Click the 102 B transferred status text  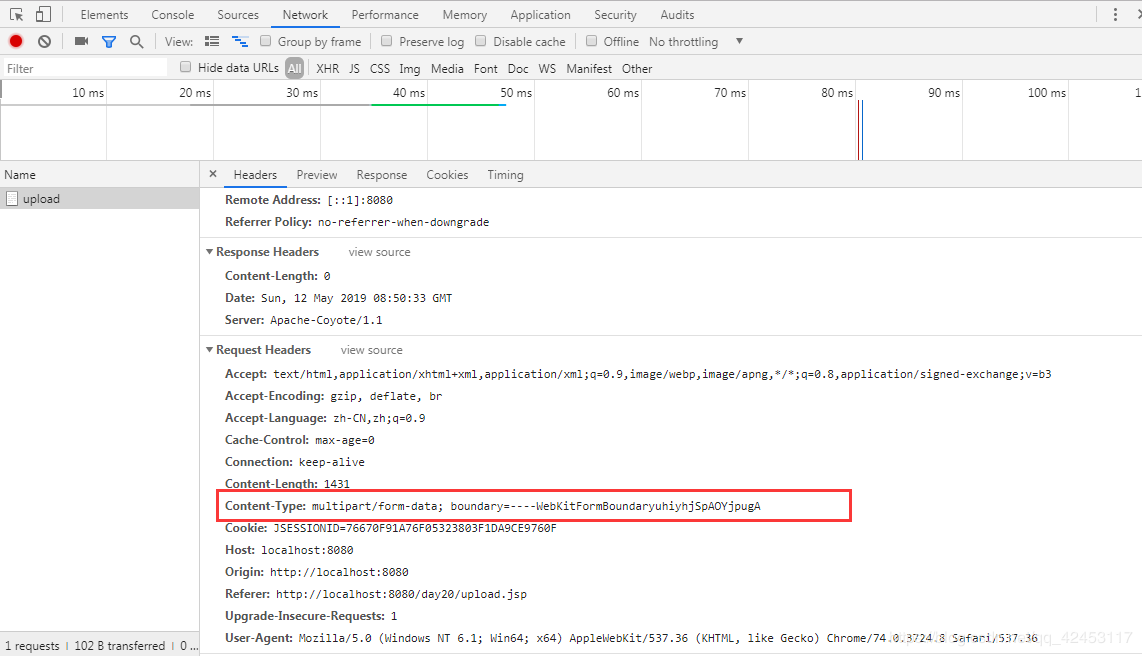tap(119, 646)
